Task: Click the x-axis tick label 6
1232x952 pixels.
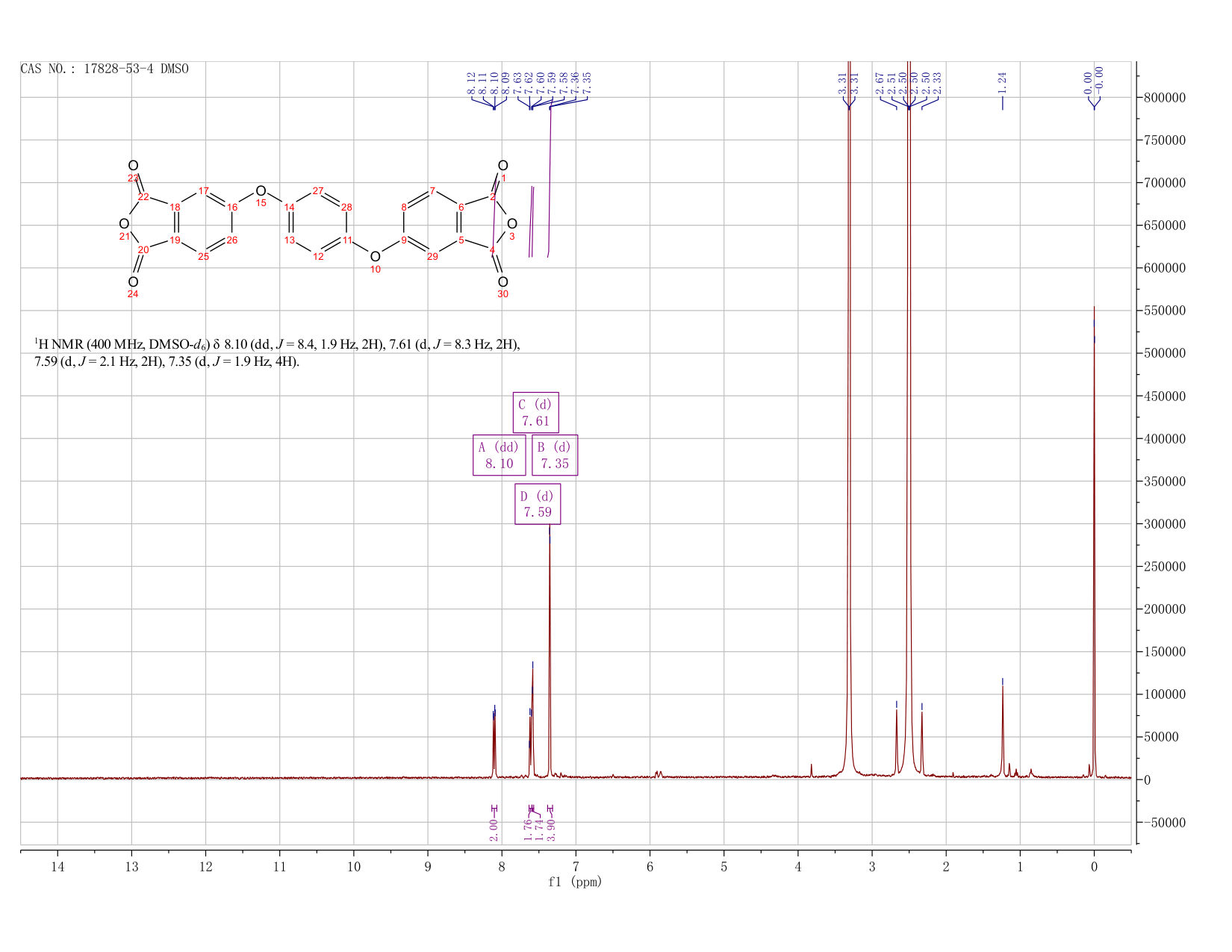Action: (650, 866)
